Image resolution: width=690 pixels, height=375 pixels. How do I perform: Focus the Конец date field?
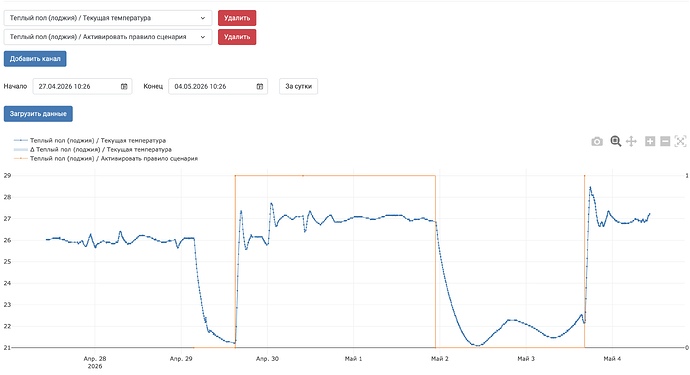pyautogui.click(x=218, y=86)
